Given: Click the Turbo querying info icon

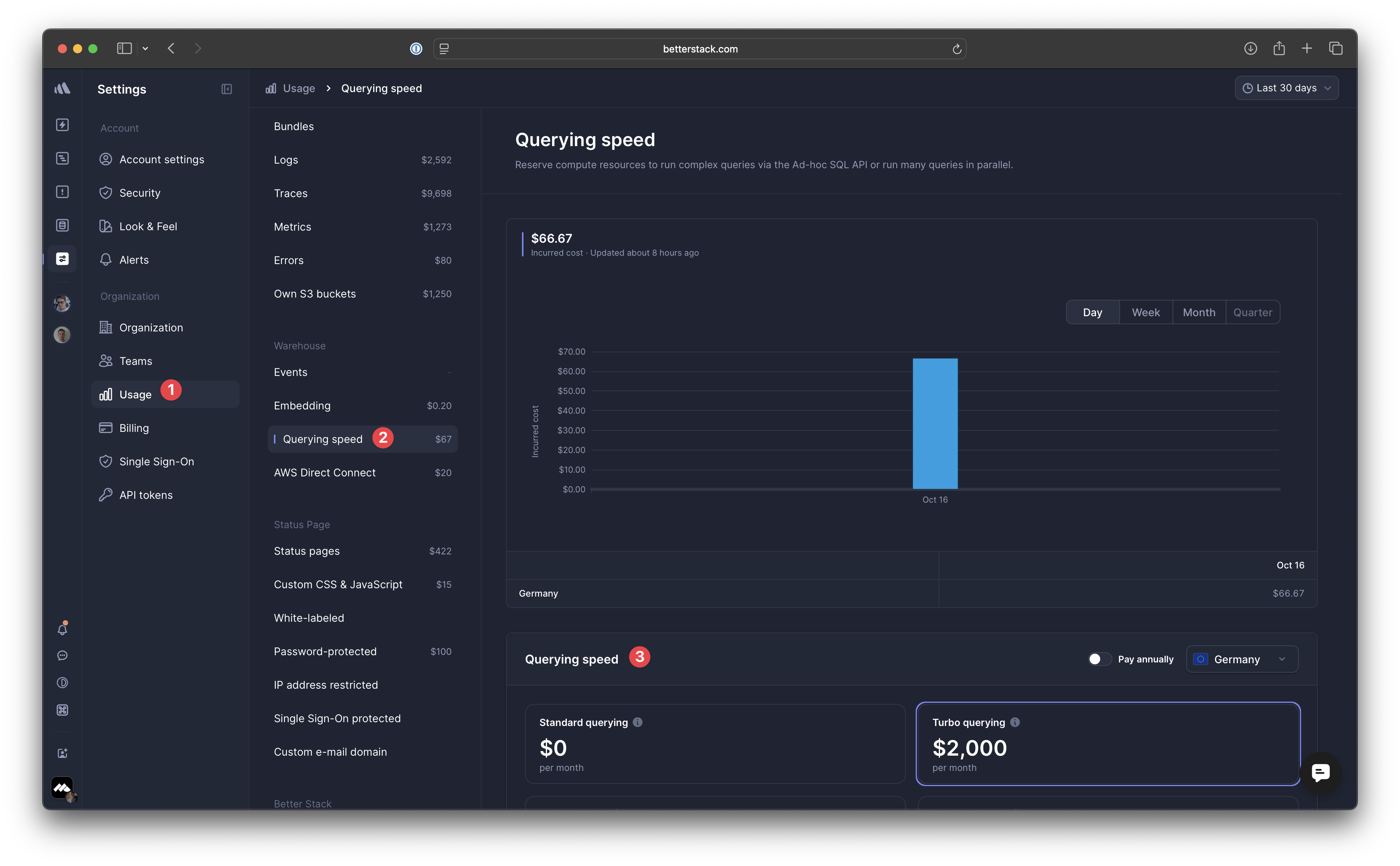Looking at the screenshot, I should click(x=1015, y=722).
